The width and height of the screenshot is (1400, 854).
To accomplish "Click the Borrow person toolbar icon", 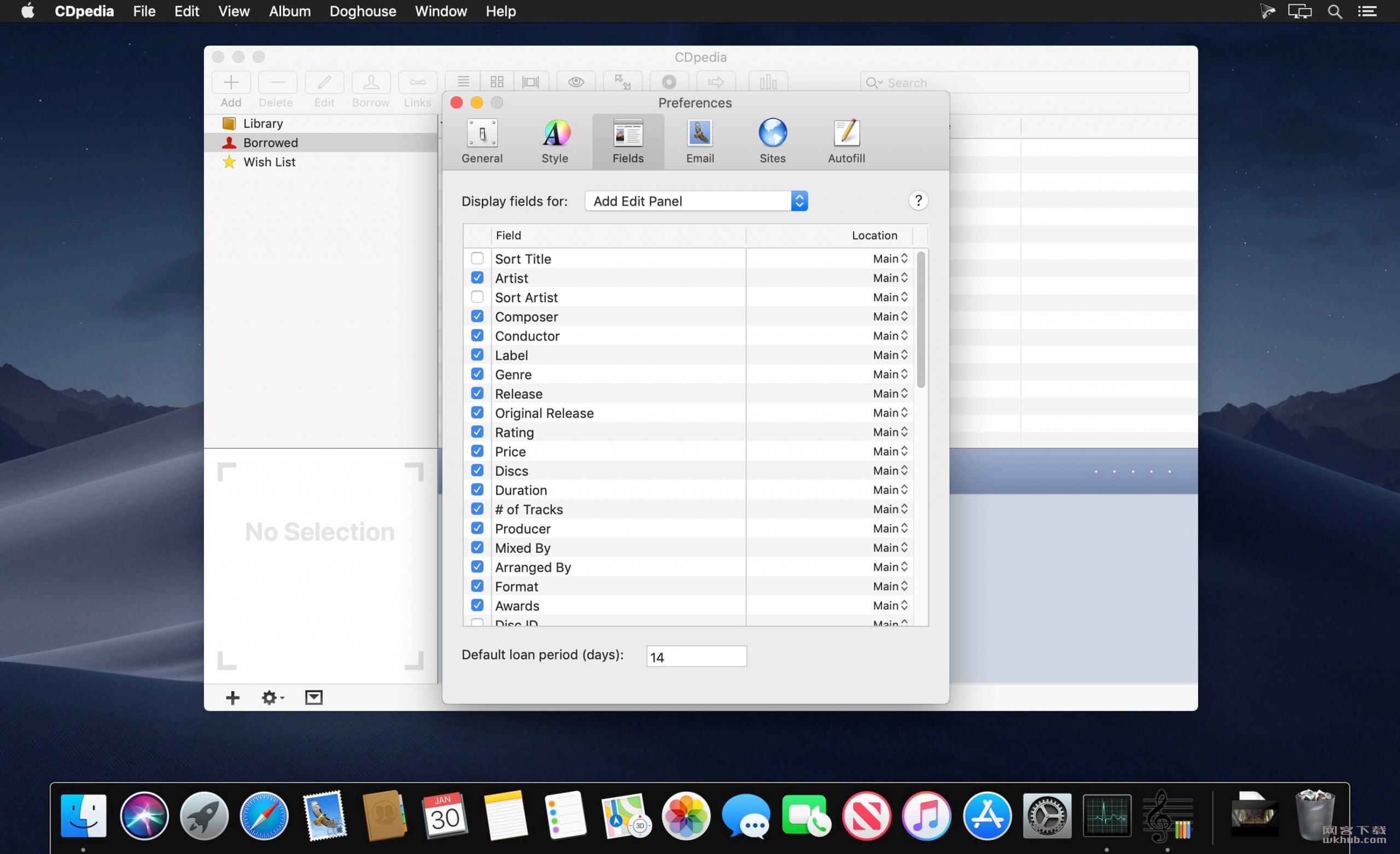I will [370, 83].
